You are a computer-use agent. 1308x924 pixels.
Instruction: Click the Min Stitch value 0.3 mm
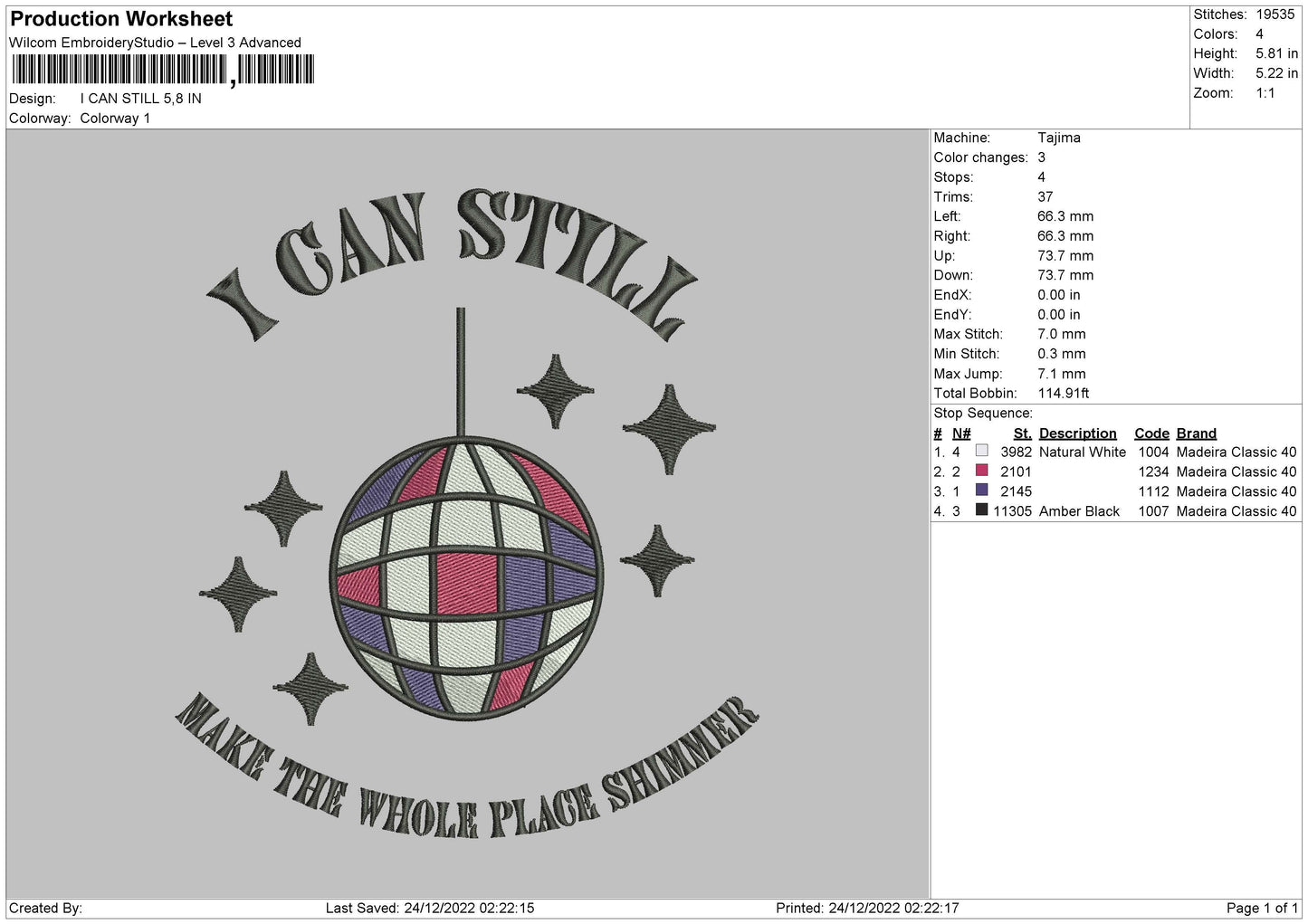1061,354
